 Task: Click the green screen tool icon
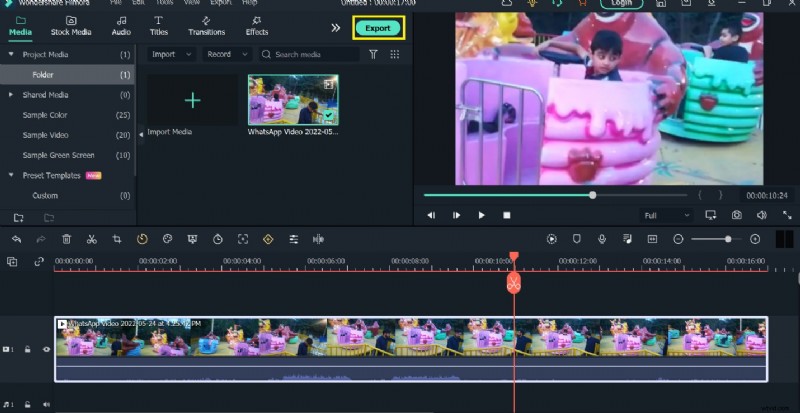click(x=192, y=239)
